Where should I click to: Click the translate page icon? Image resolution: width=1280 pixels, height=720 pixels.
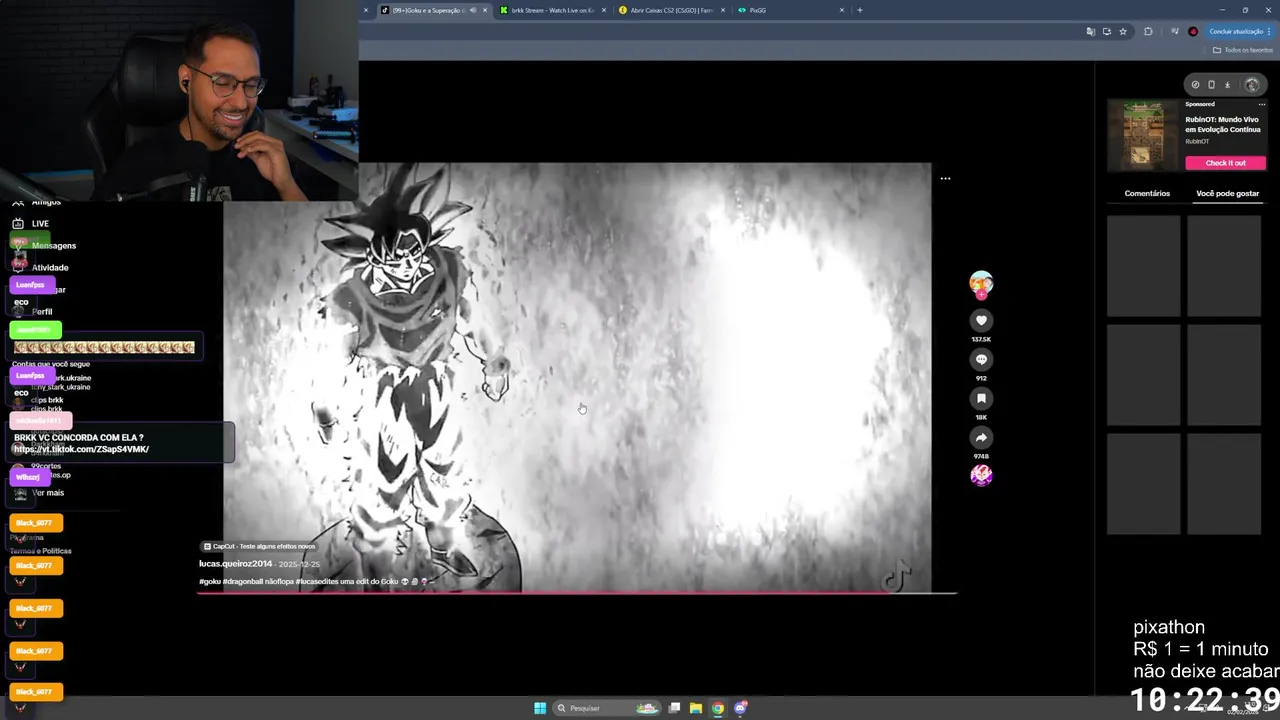pyautogui.click(x=1090, y=31)
